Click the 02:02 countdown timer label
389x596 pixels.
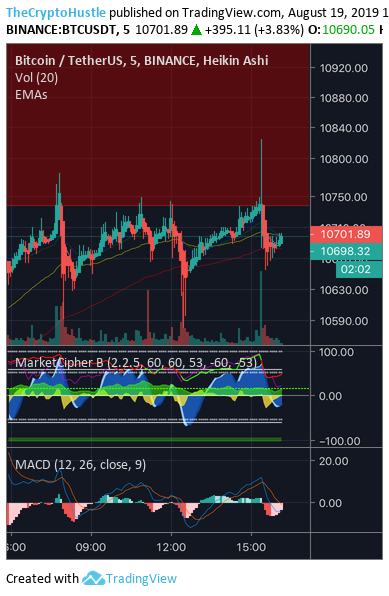(359, 269)
